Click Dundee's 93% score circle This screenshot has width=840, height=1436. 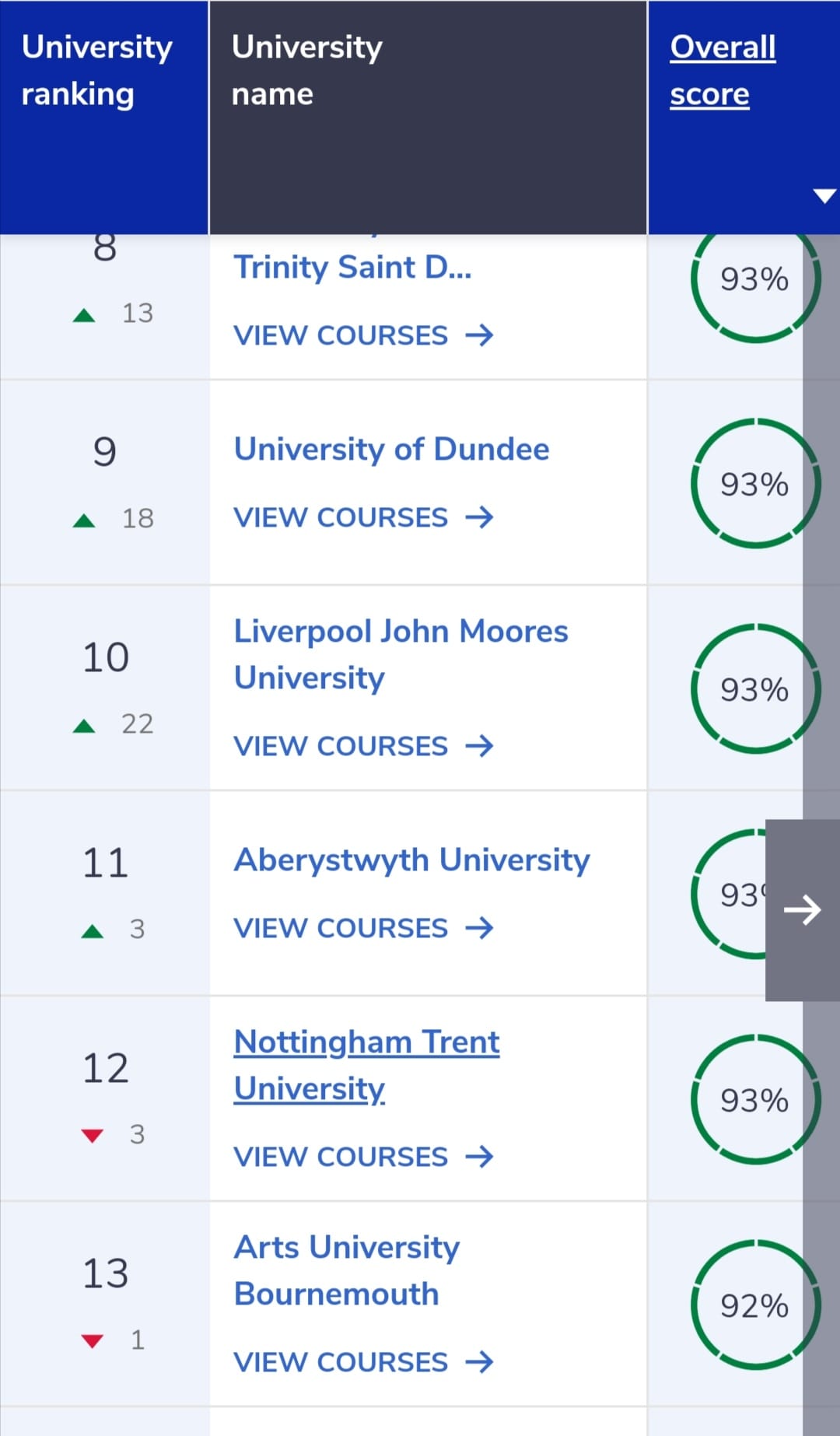click(755, 483)
